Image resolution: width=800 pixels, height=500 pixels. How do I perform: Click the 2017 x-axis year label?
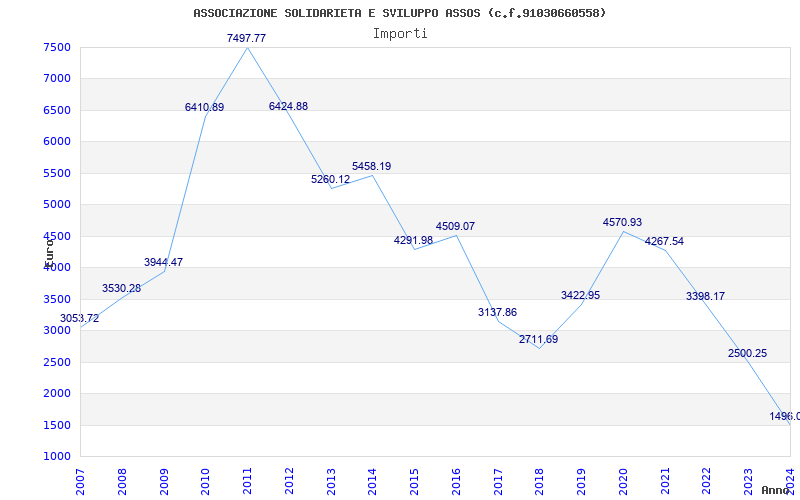click(x=498, y=481)
